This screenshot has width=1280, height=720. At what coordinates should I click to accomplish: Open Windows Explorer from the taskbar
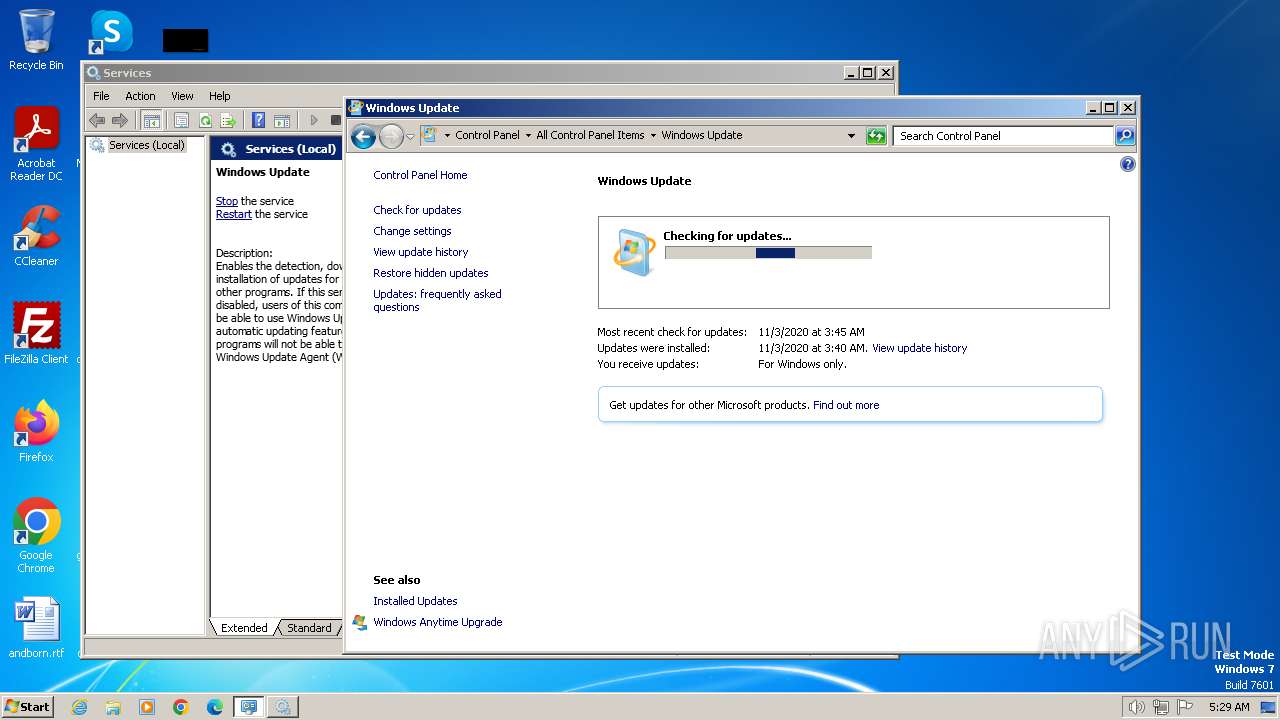point(113,707)
